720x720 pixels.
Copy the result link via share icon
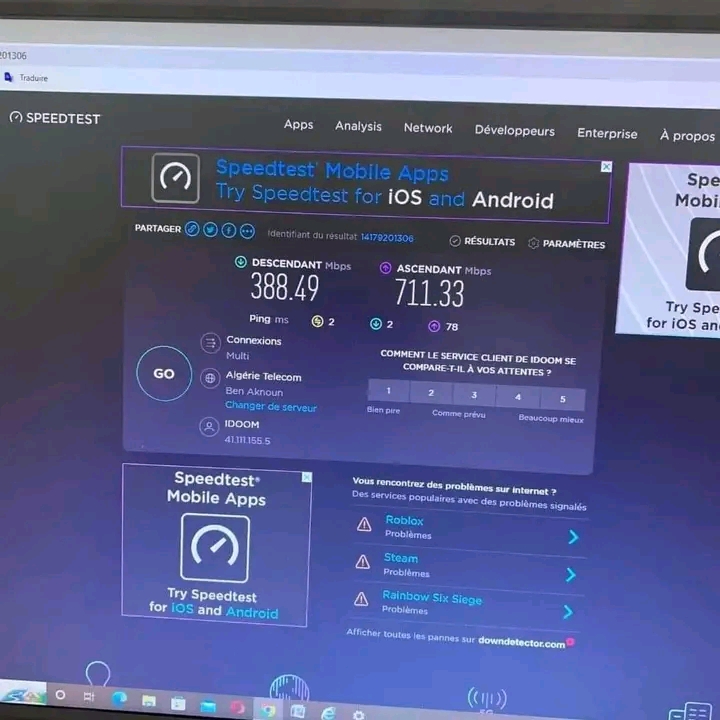click(x=192, y=229)
